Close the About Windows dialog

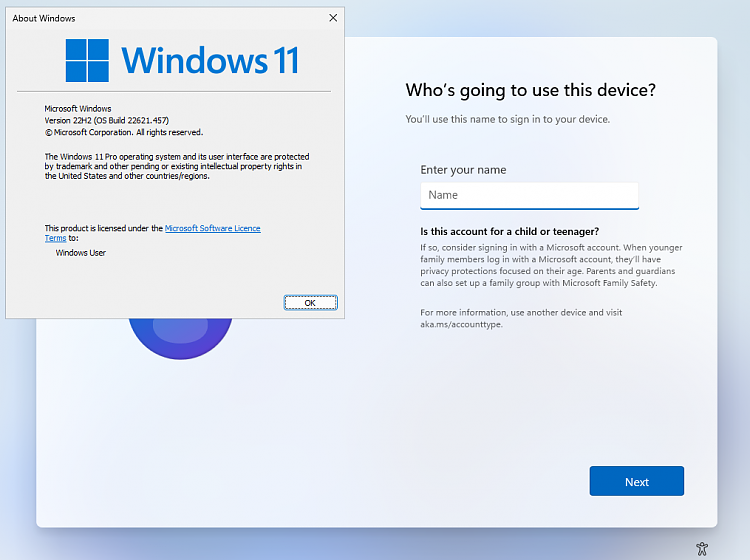tap(333, 18)
